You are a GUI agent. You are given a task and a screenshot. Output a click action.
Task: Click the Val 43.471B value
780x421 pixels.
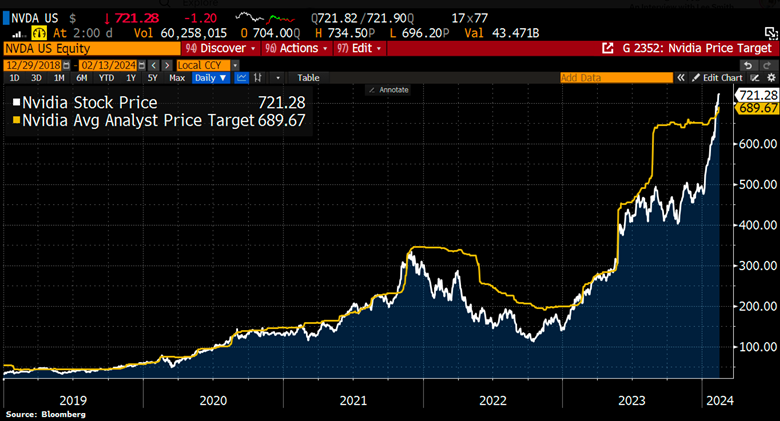[x=502, y=33]
